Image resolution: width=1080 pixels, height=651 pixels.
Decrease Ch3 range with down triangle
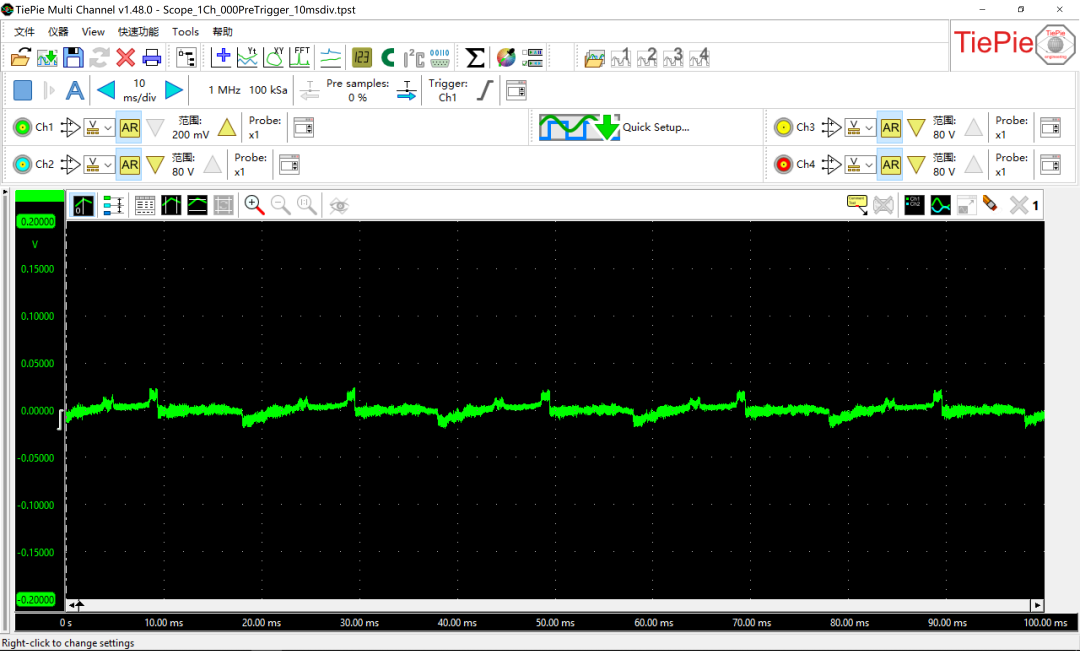(916, 127)
